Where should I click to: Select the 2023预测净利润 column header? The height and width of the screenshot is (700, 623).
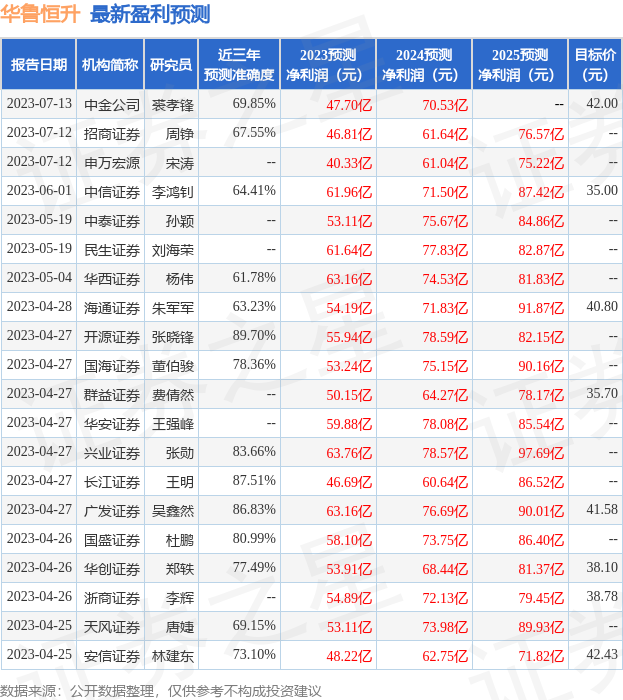click(x=328, y=65)
